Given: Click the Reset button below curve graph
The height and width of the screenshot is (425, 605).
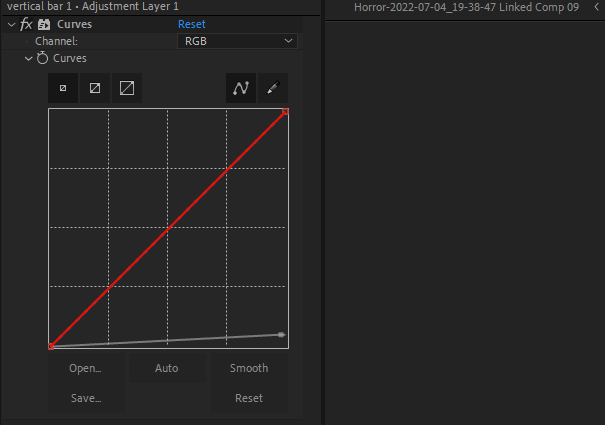Looking at the screenshot, I should point(249,398).
